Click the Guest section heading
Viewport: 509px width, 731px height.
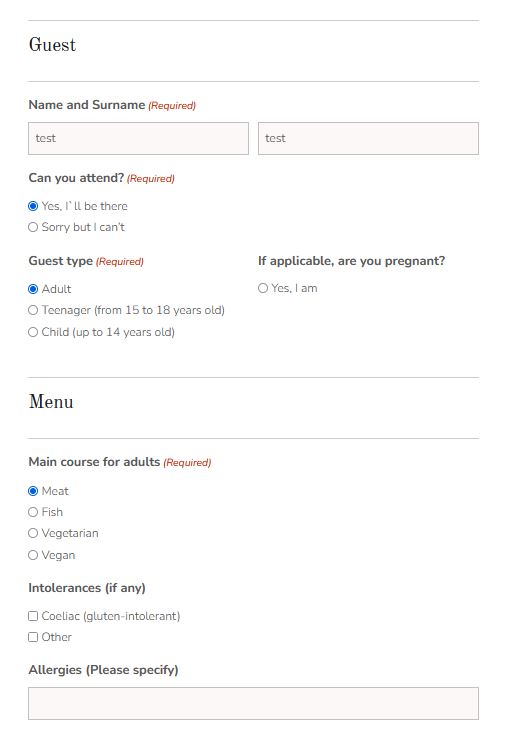click(52, 45)
